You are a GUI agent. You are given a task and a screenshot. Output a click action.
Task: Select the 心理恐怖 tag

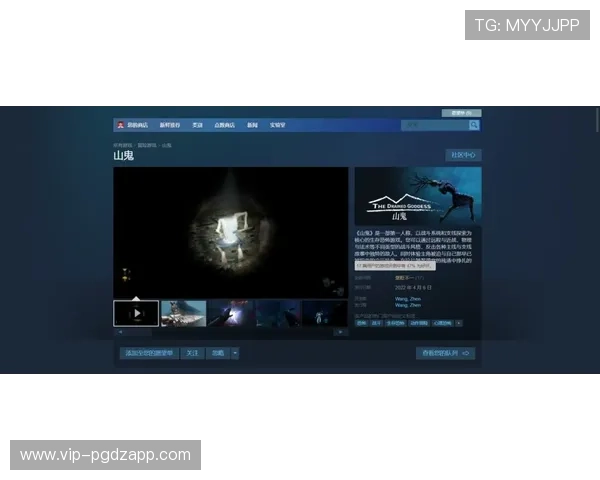click(442, 323)
